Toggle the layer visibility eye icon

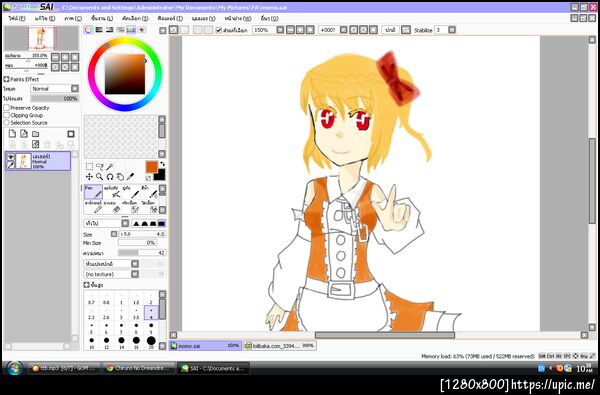(11, 157)
